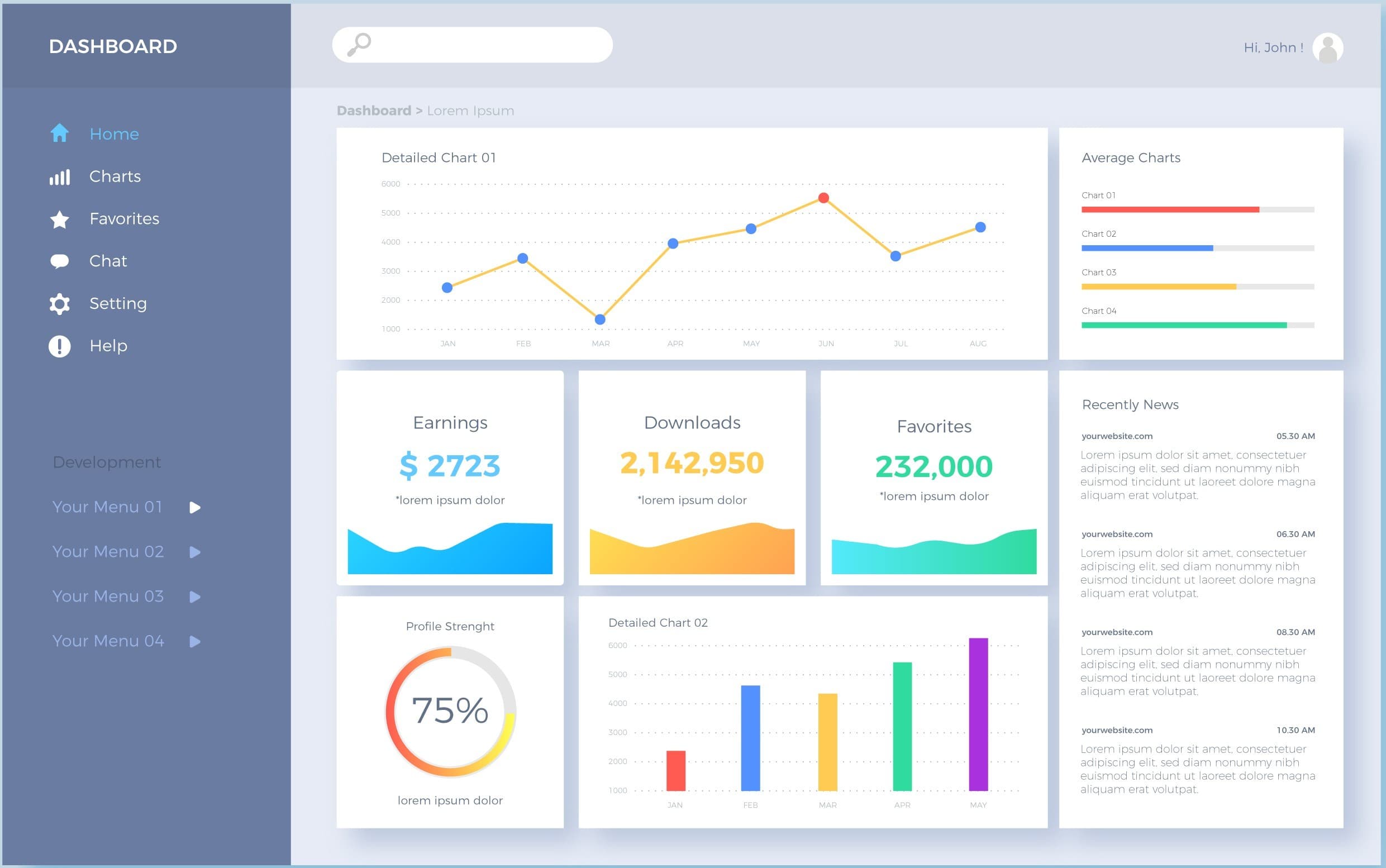Click the Chat speech bubble icon
Viewport: 1386px width, 868px height.
tap(59, 261)
